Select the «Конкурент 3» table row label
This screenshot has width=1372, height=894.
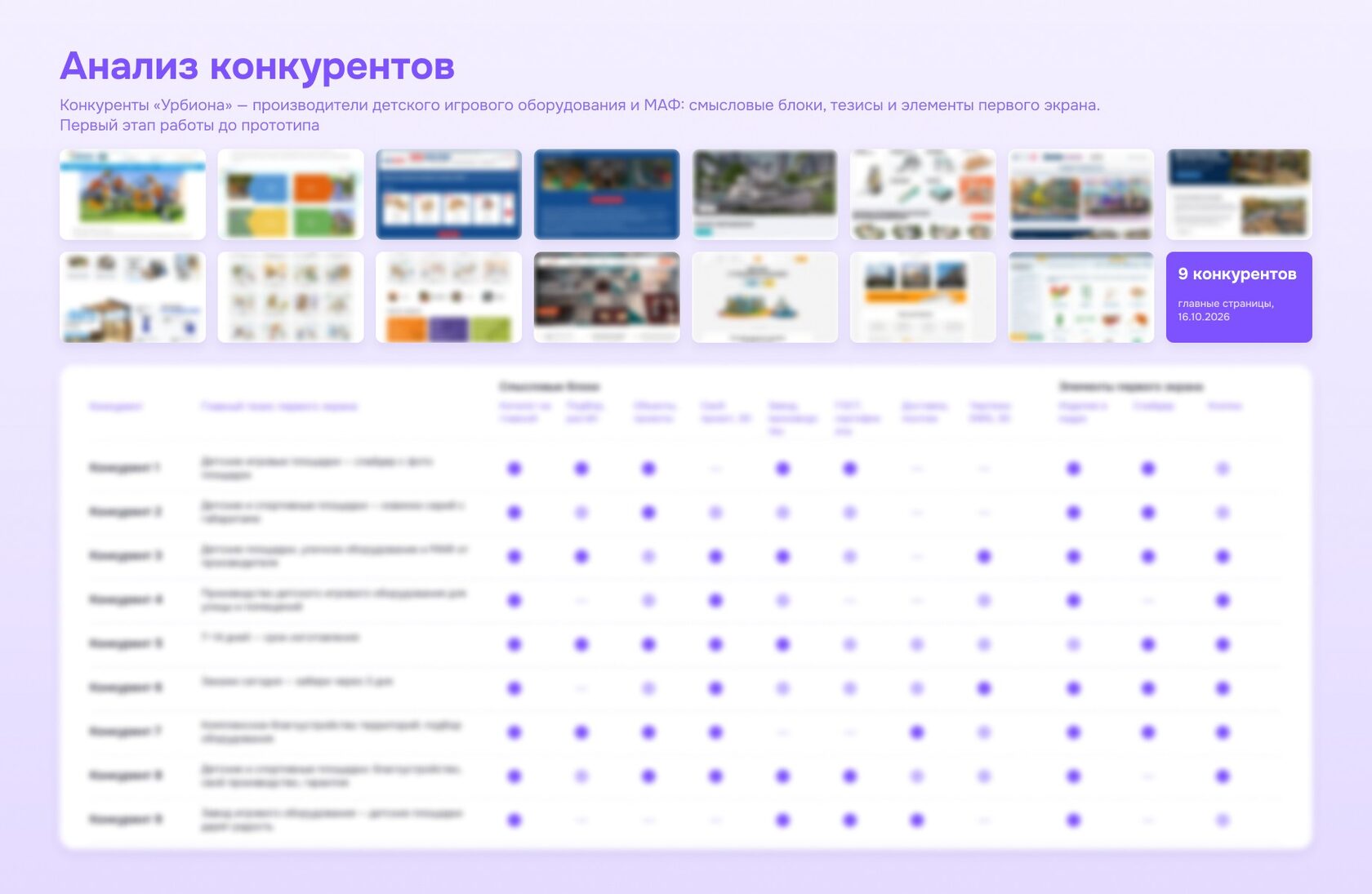(125, 556)
